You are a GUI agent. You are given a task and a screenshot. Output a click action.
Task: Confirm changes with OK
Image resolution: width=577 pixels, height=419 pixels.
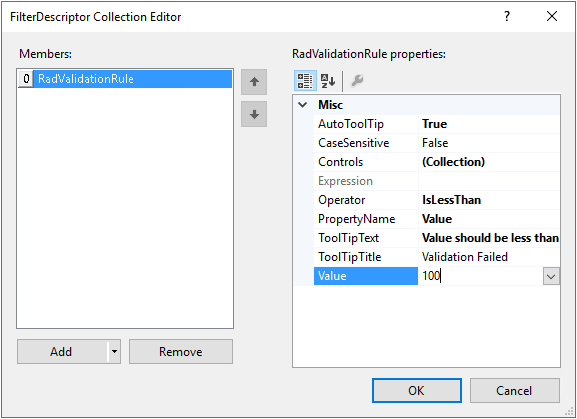coord(417,390)
